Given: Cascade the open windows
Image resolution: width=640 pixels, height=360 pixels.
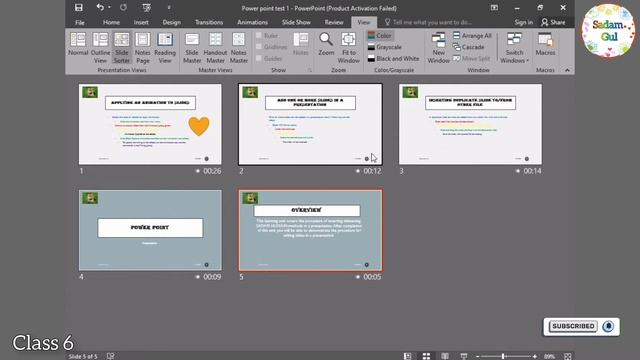Looking at the screenshot, I should tap(469, 47).
